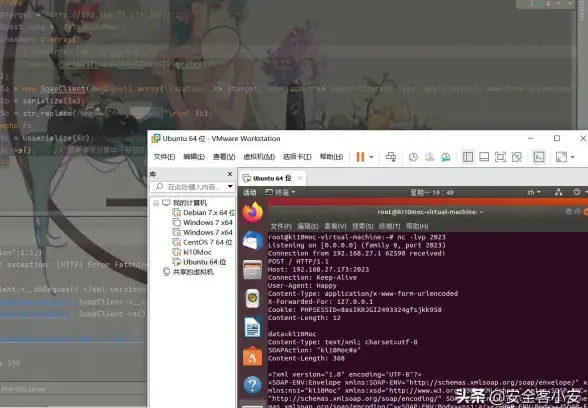Open the Help icon in the dock

(253, 385)
